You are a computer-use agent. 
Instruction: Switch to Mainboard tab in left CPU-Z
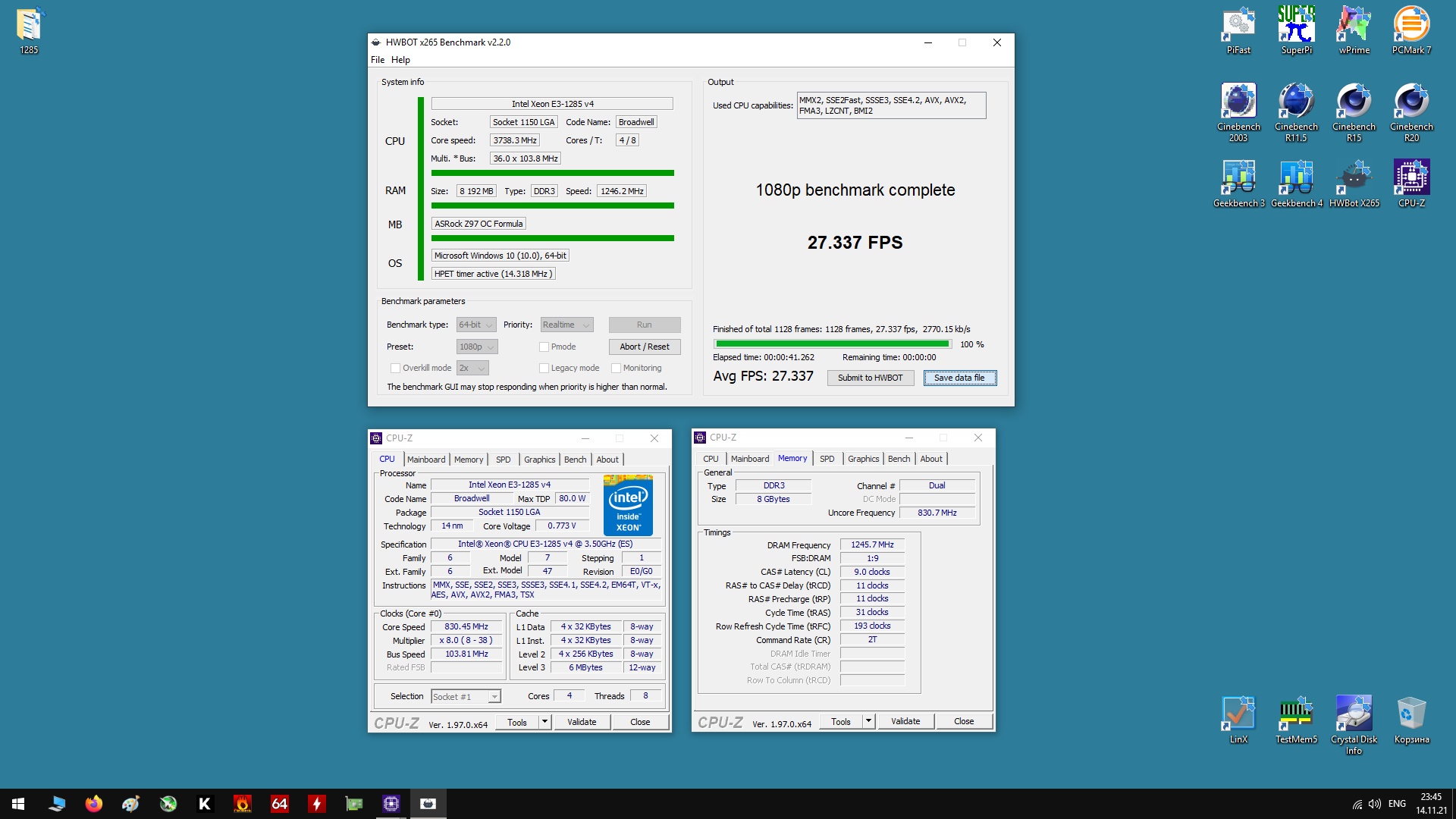click(x=426, y=460)
